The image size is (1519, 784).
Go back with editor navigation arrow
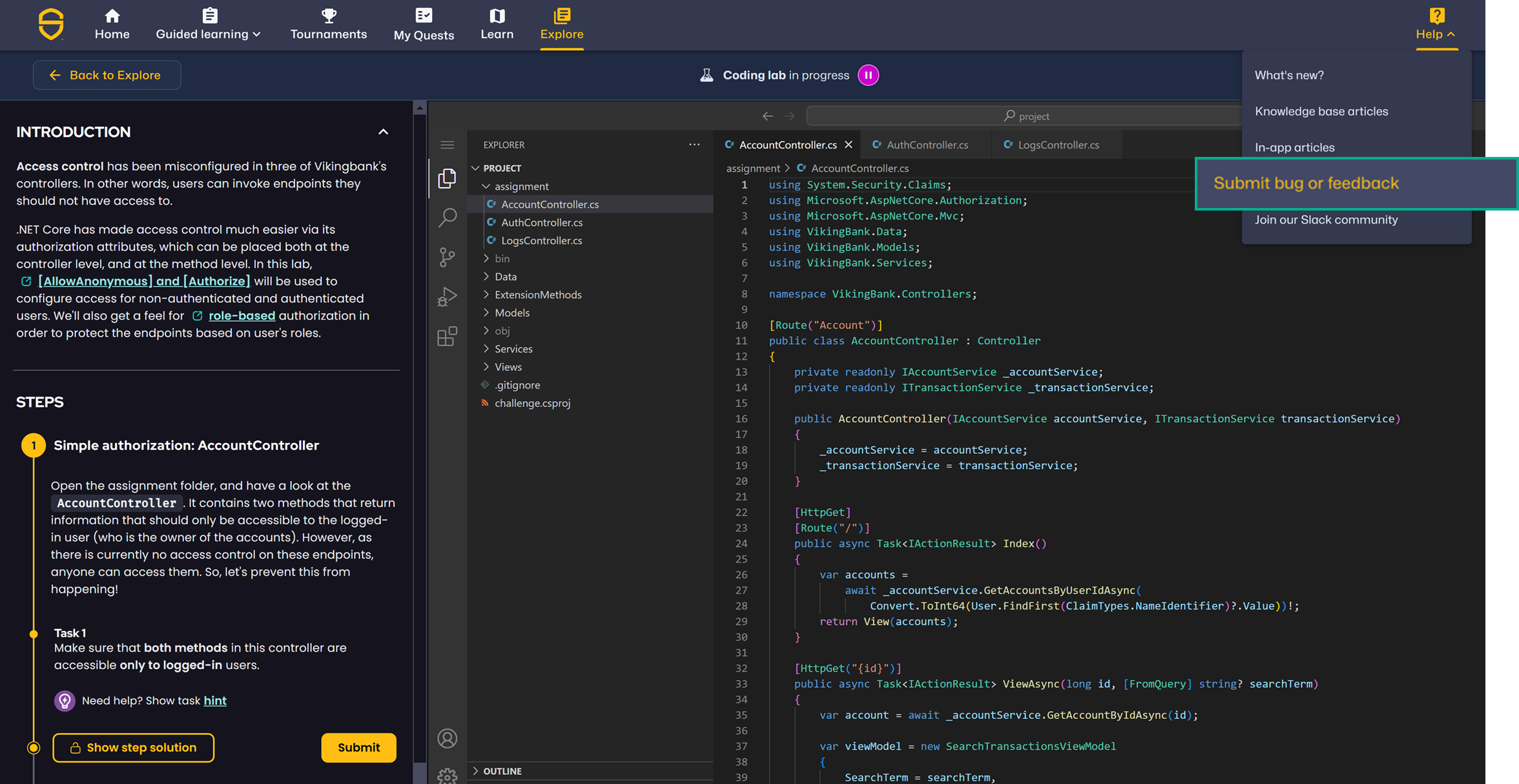[767, 116]
